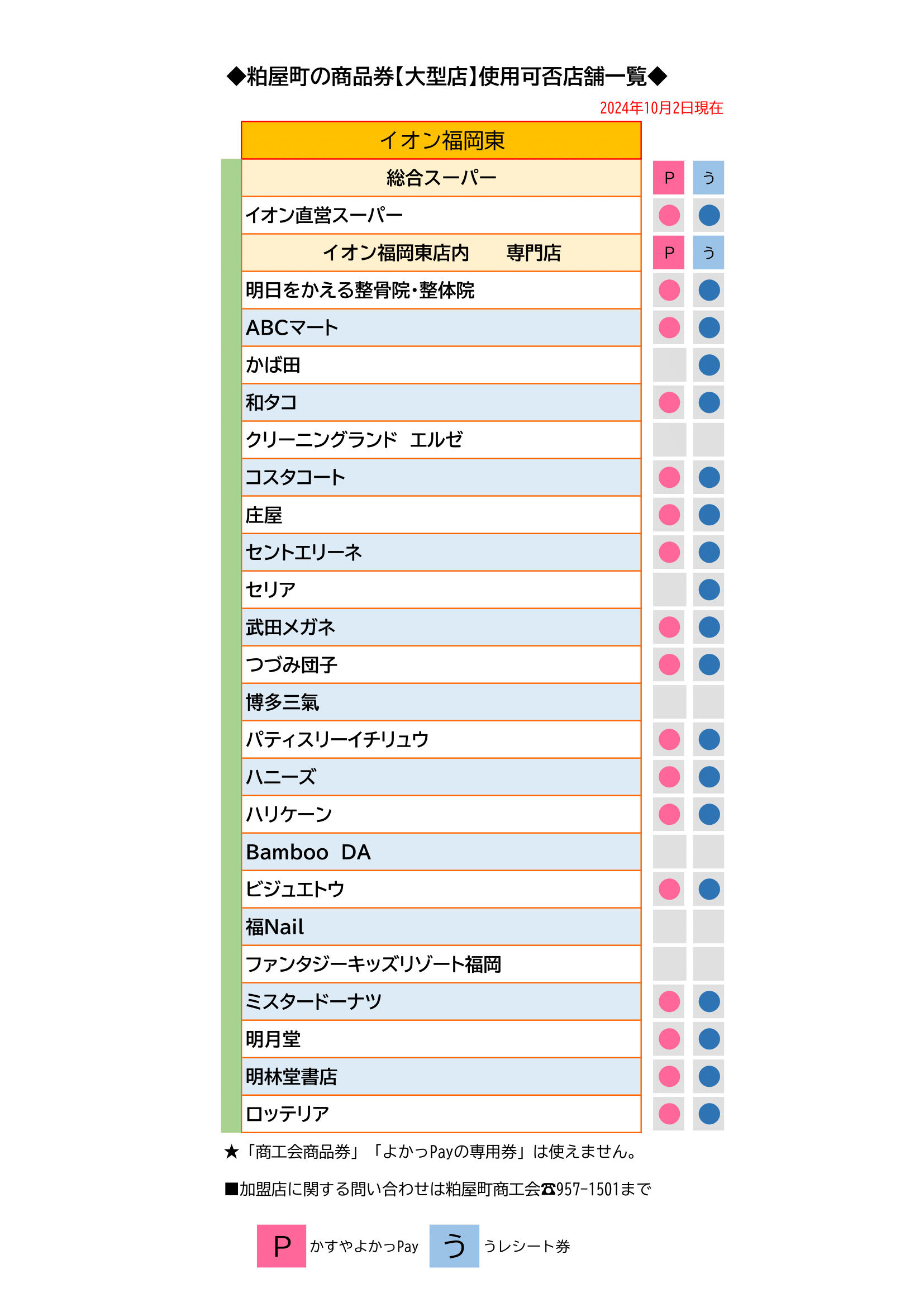Select the 和タコ store name

[271, 402]
